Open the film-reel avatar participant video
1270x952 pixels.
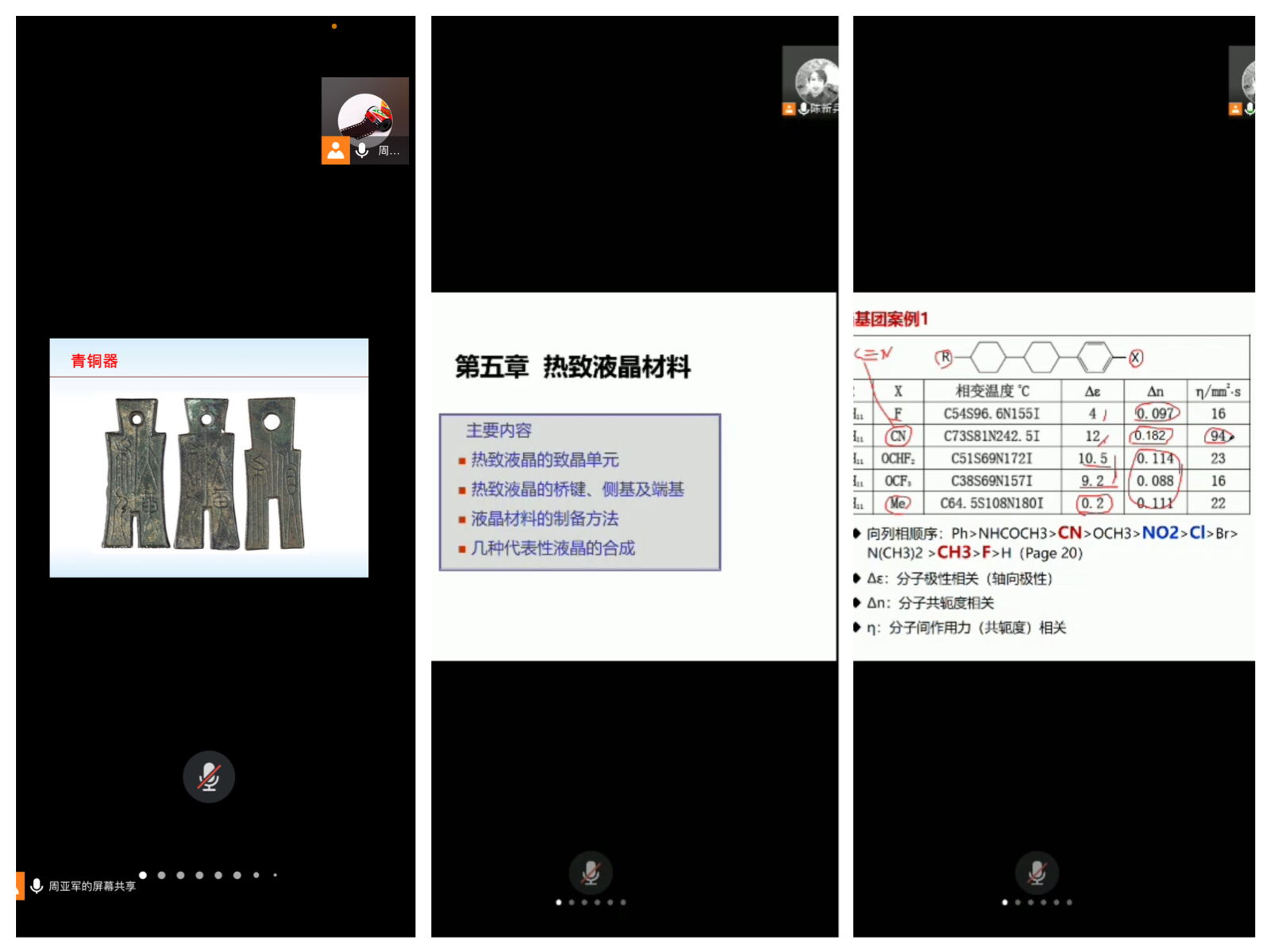[365, 115]
